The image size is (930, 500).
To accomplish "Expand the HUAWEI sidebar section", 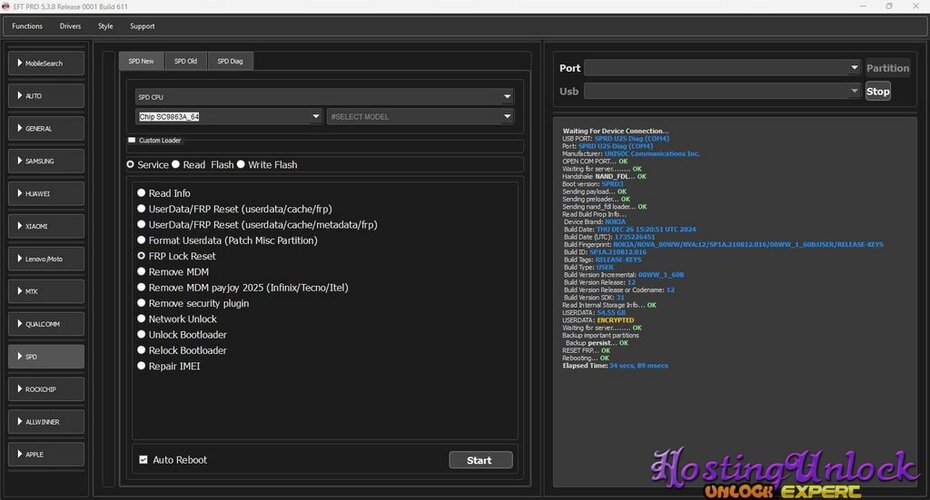I will click(46, 194).
